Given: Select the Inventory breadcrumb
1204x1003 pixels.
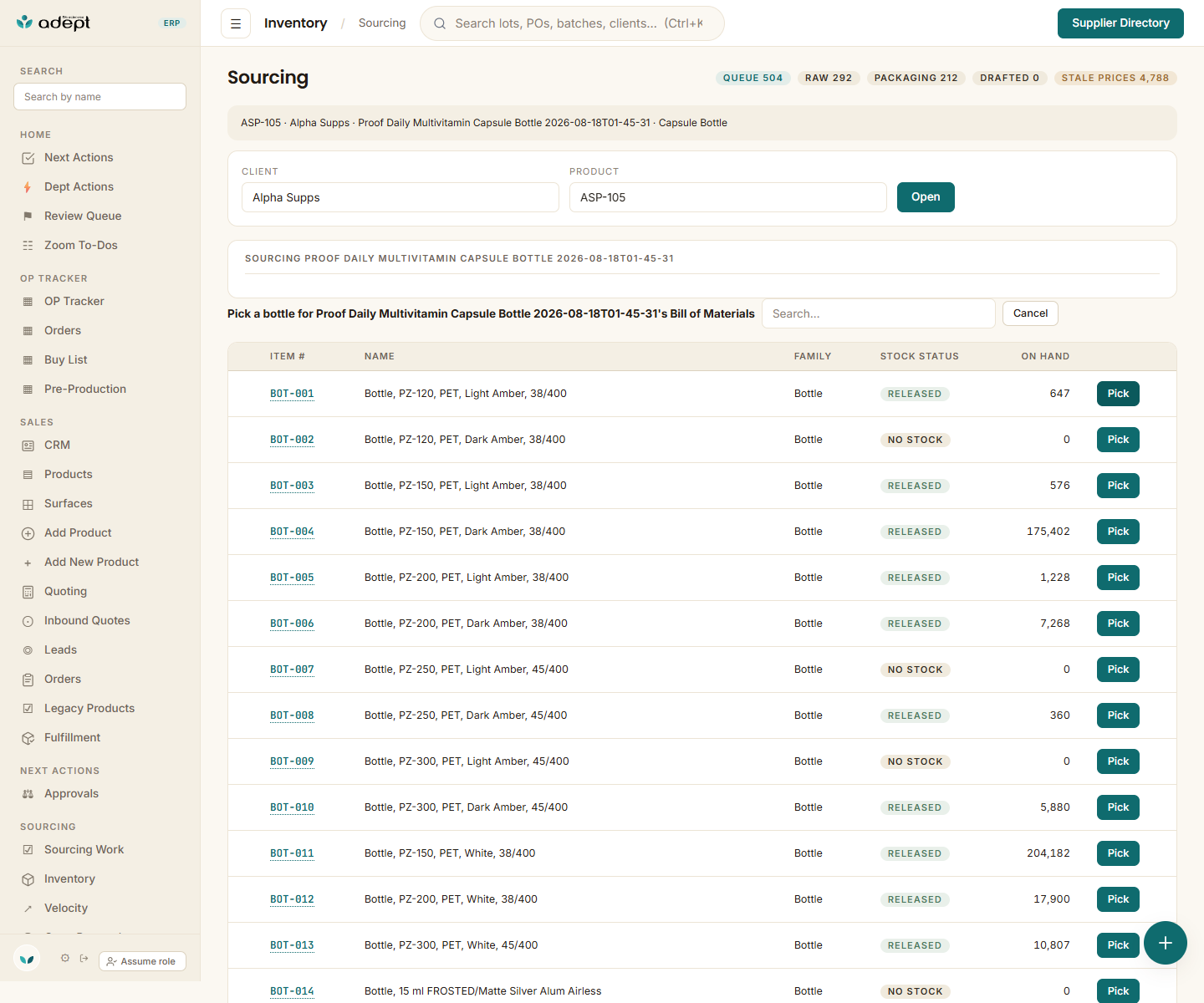Looking at the screenshot, I should click(295, 23).
